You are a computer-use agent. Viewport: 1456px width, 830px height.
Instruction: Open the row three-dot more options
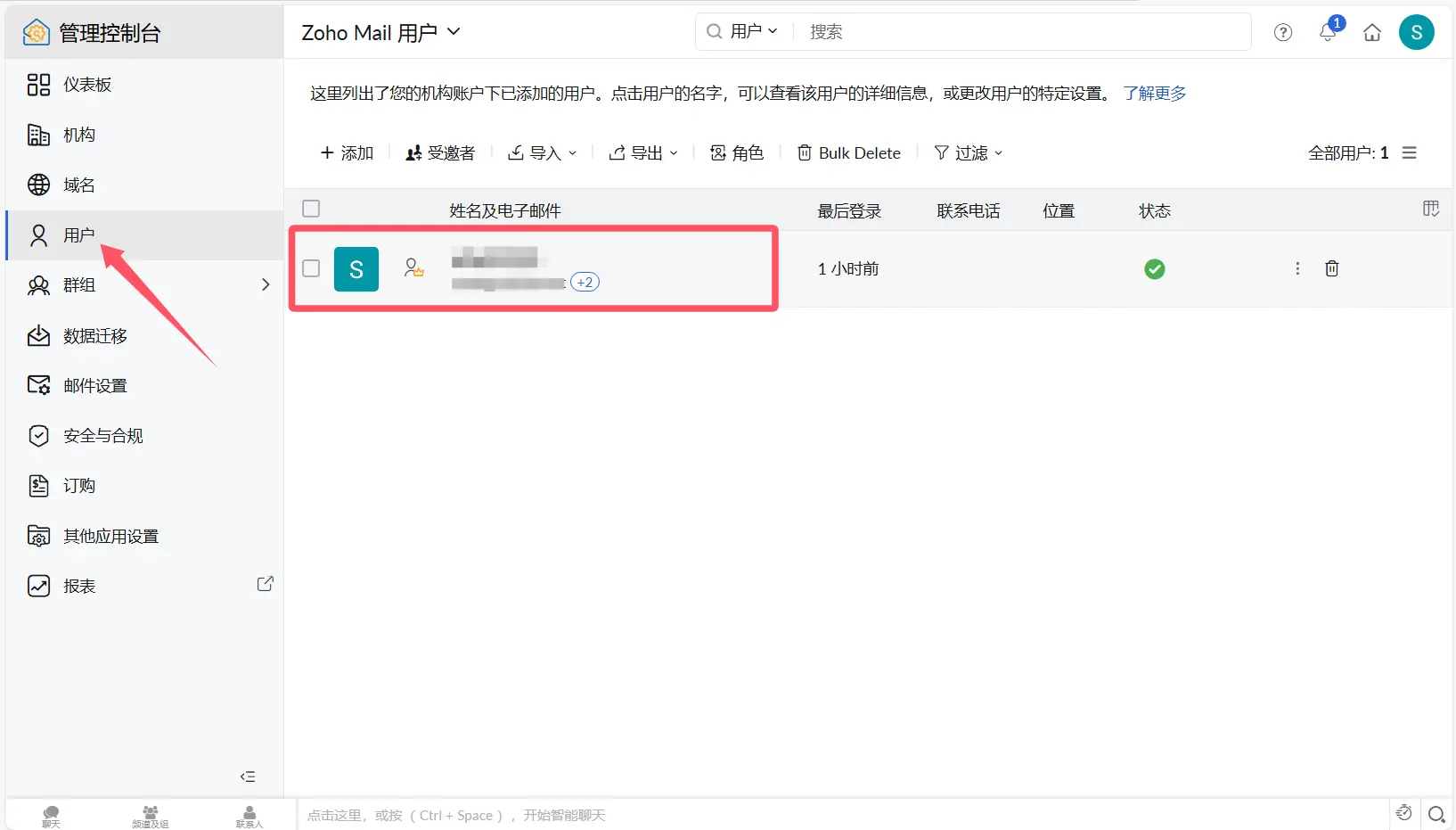pyautogui.click(x=1297, y=268)
